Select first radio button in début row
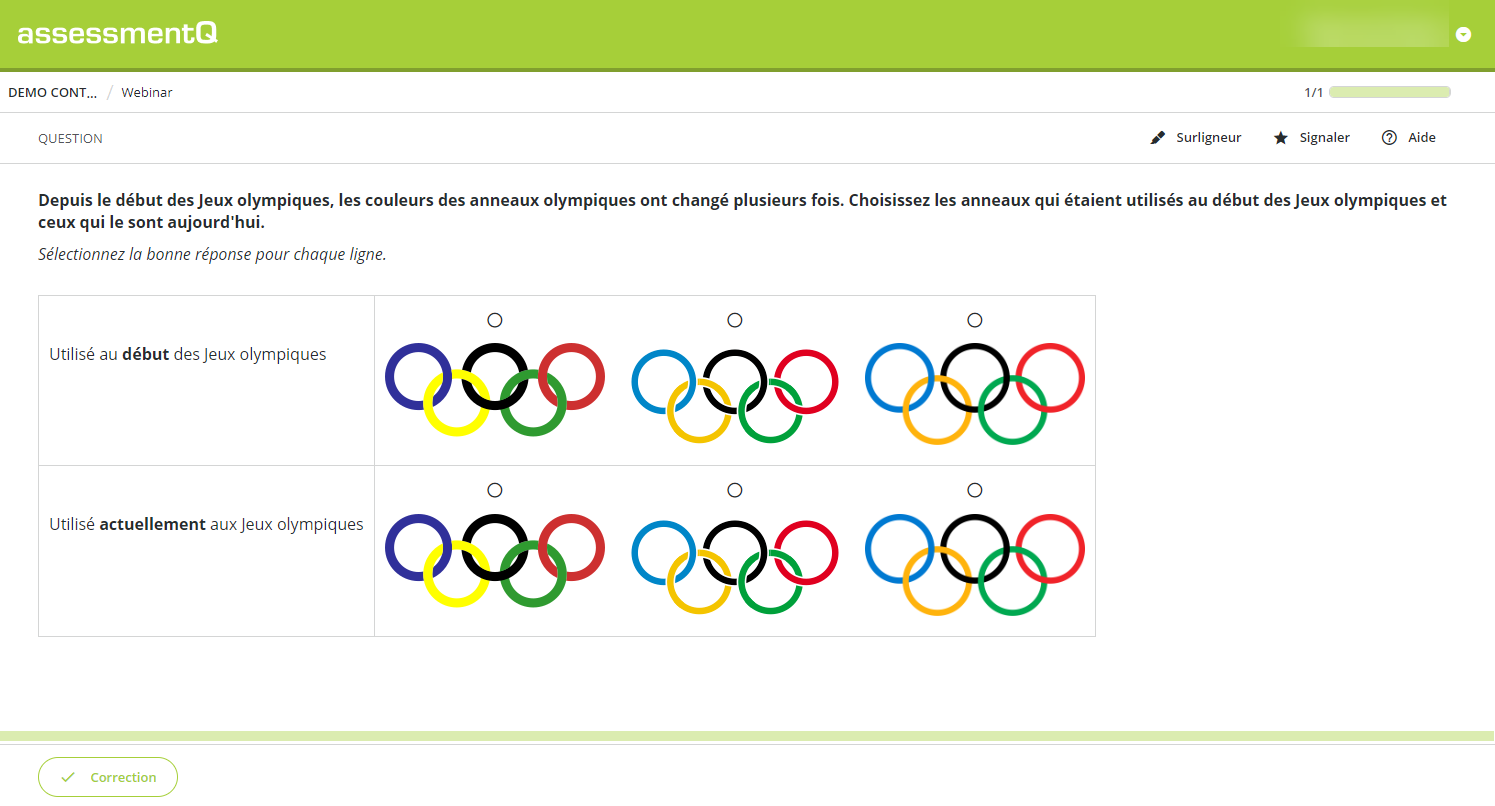 point(495,320)
